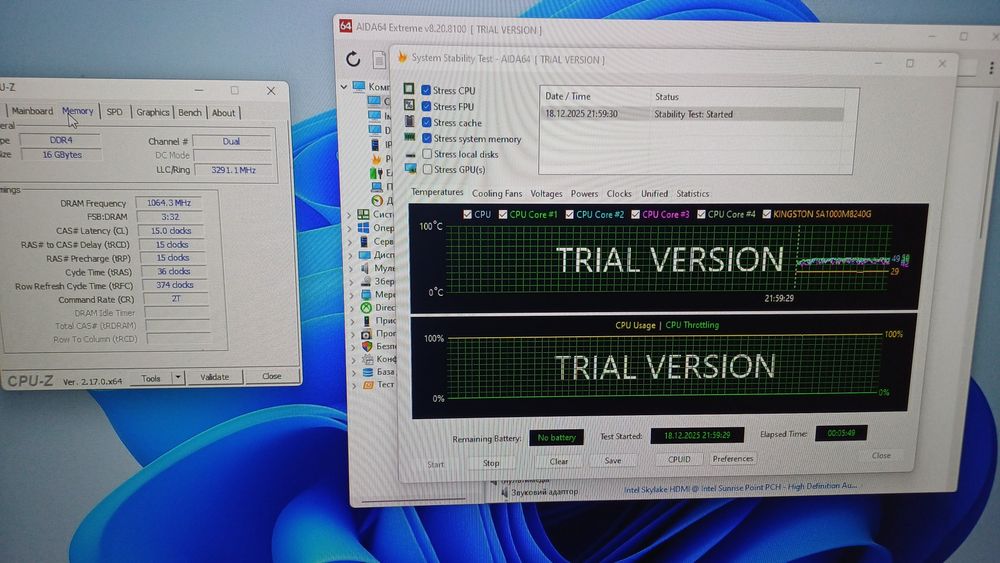The height and width of the screenshot is (563, 1000).
Task: Click the Unified tab
Action: pos(654,193)
